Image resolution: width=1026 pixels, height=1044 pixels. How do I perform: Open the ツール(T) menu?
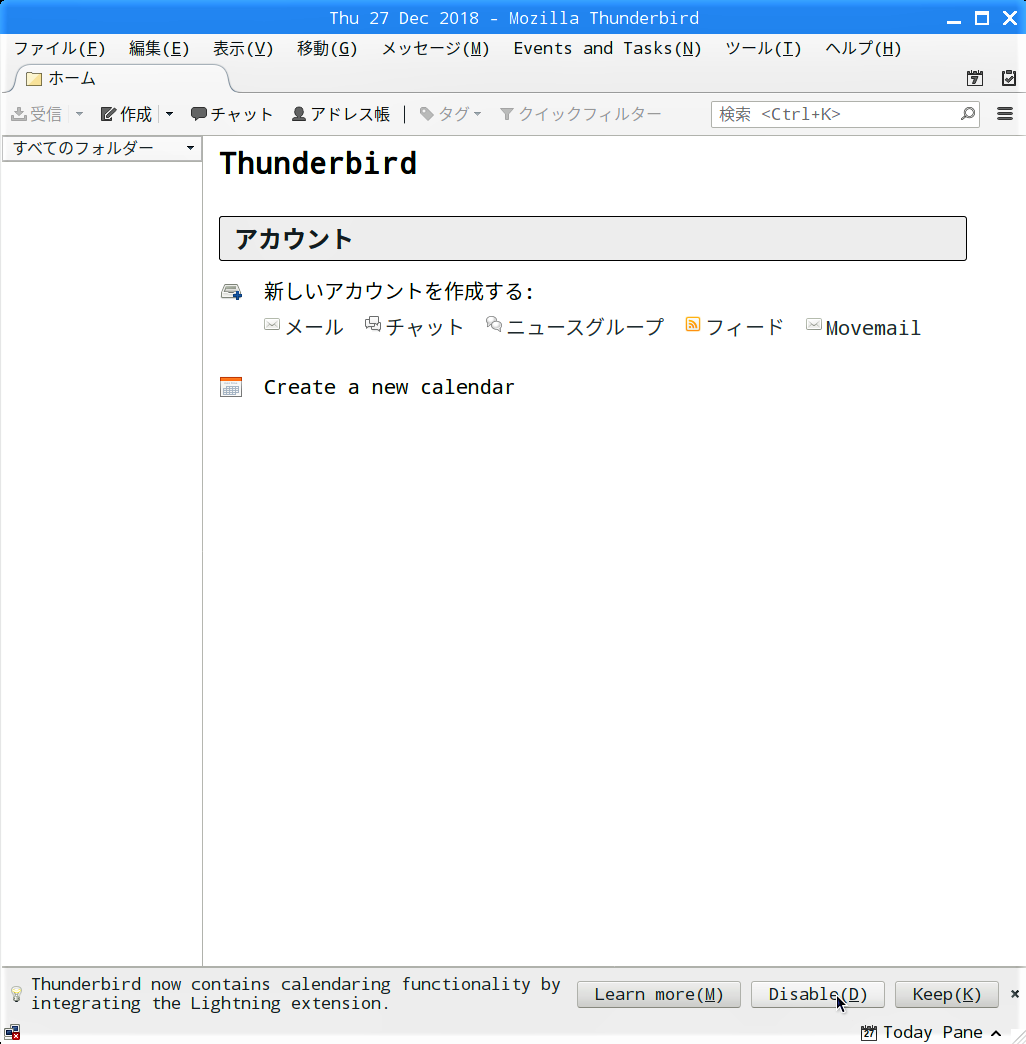(763, 49)
